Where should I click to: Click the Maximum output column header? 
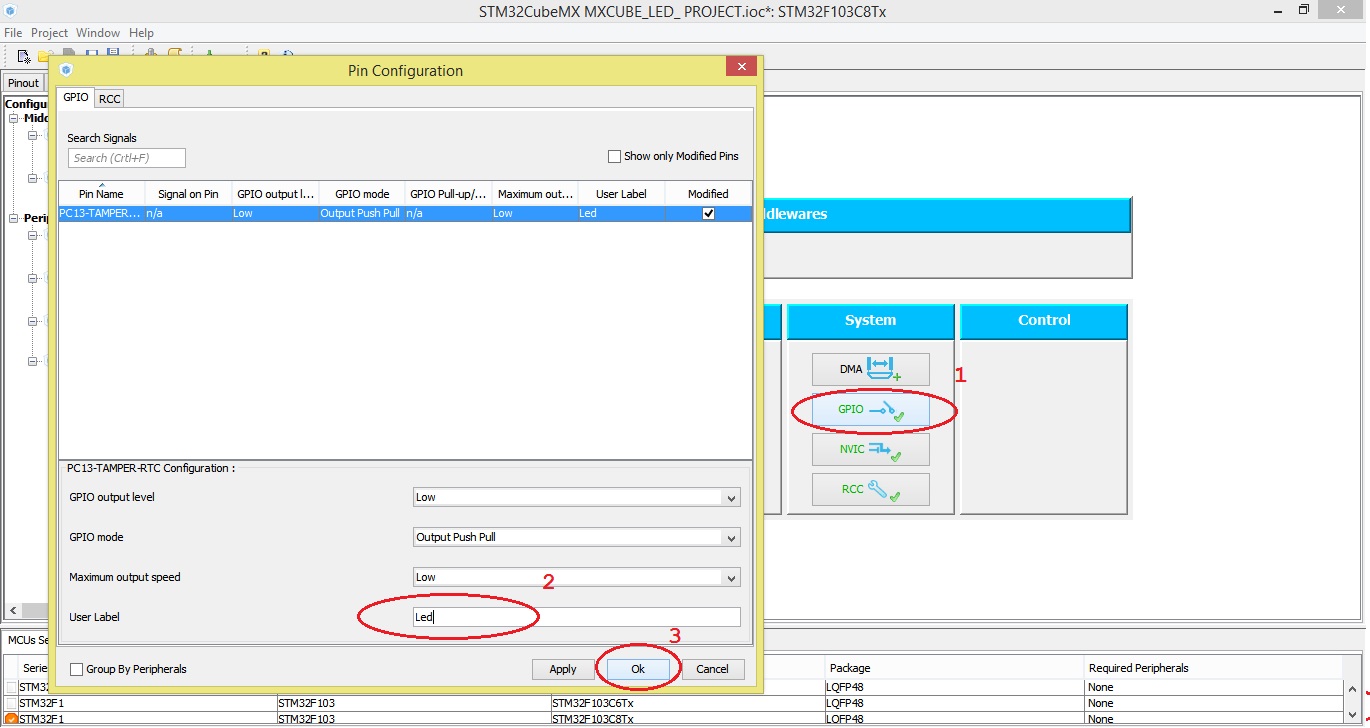click(535, 194)
